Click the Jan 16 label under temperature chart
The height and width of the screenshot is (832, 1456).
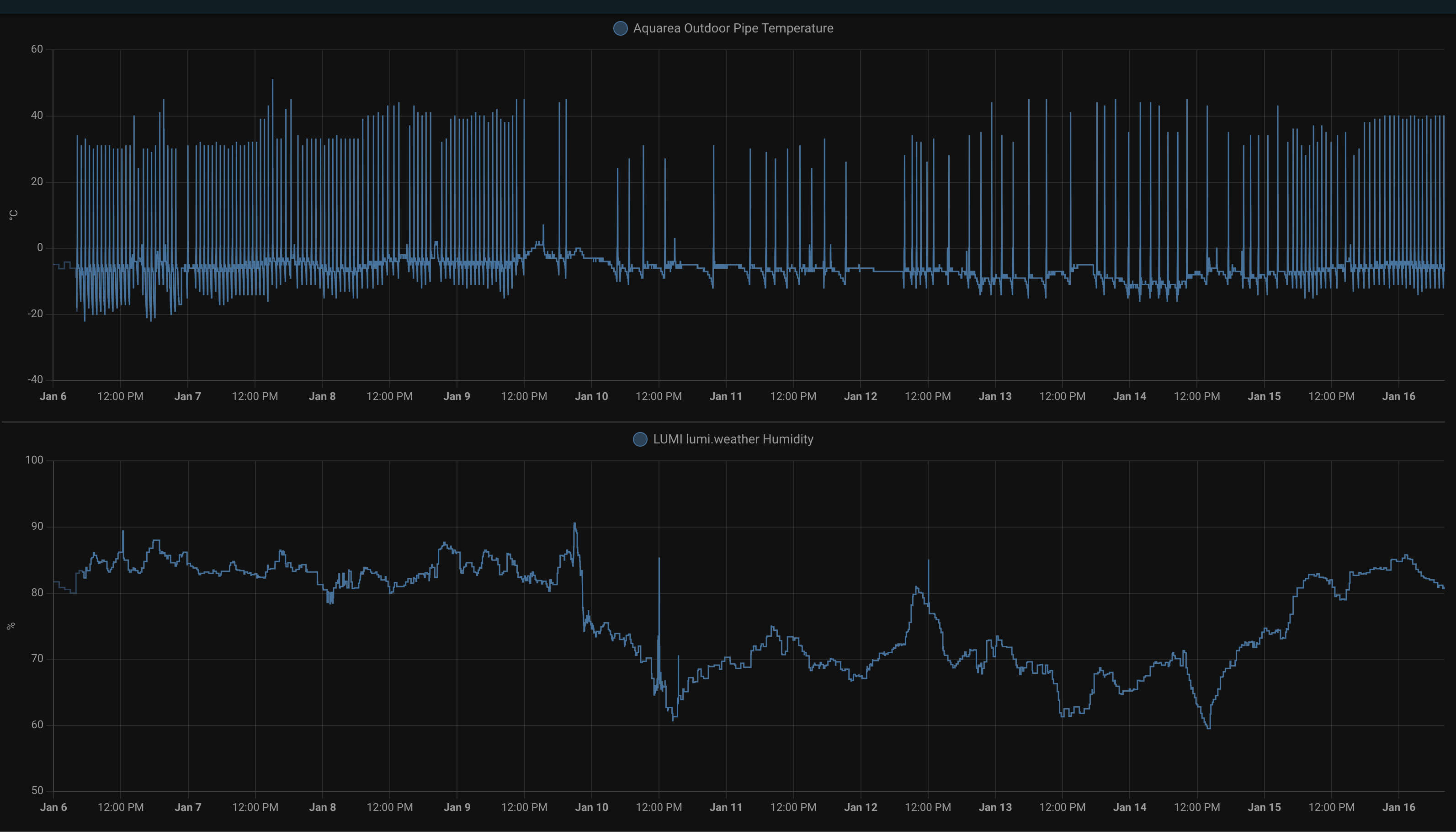tap(1398, 397)
